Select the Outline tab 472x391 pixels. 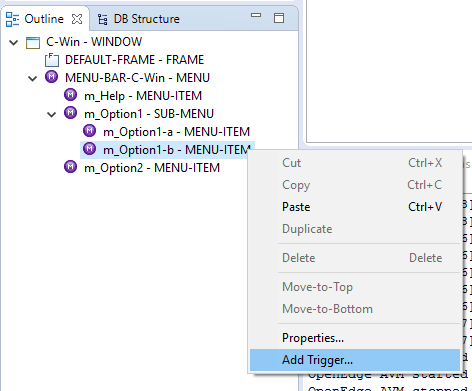click(x=44, y=19)
